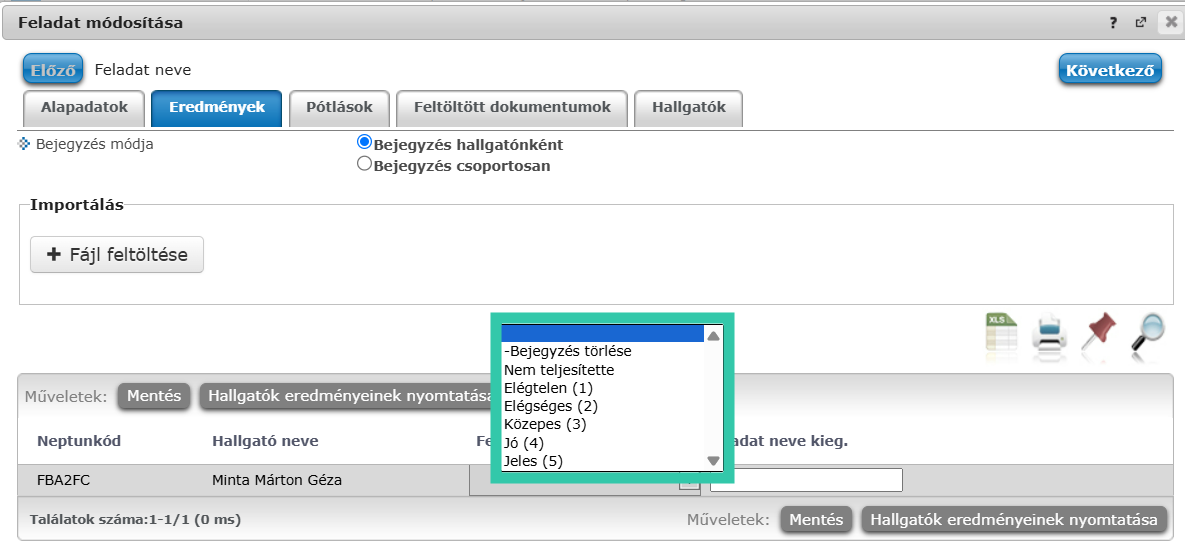1185x551 pixels.
Task: Click the red pushpin icon
Action: (x=1099, y=333)
